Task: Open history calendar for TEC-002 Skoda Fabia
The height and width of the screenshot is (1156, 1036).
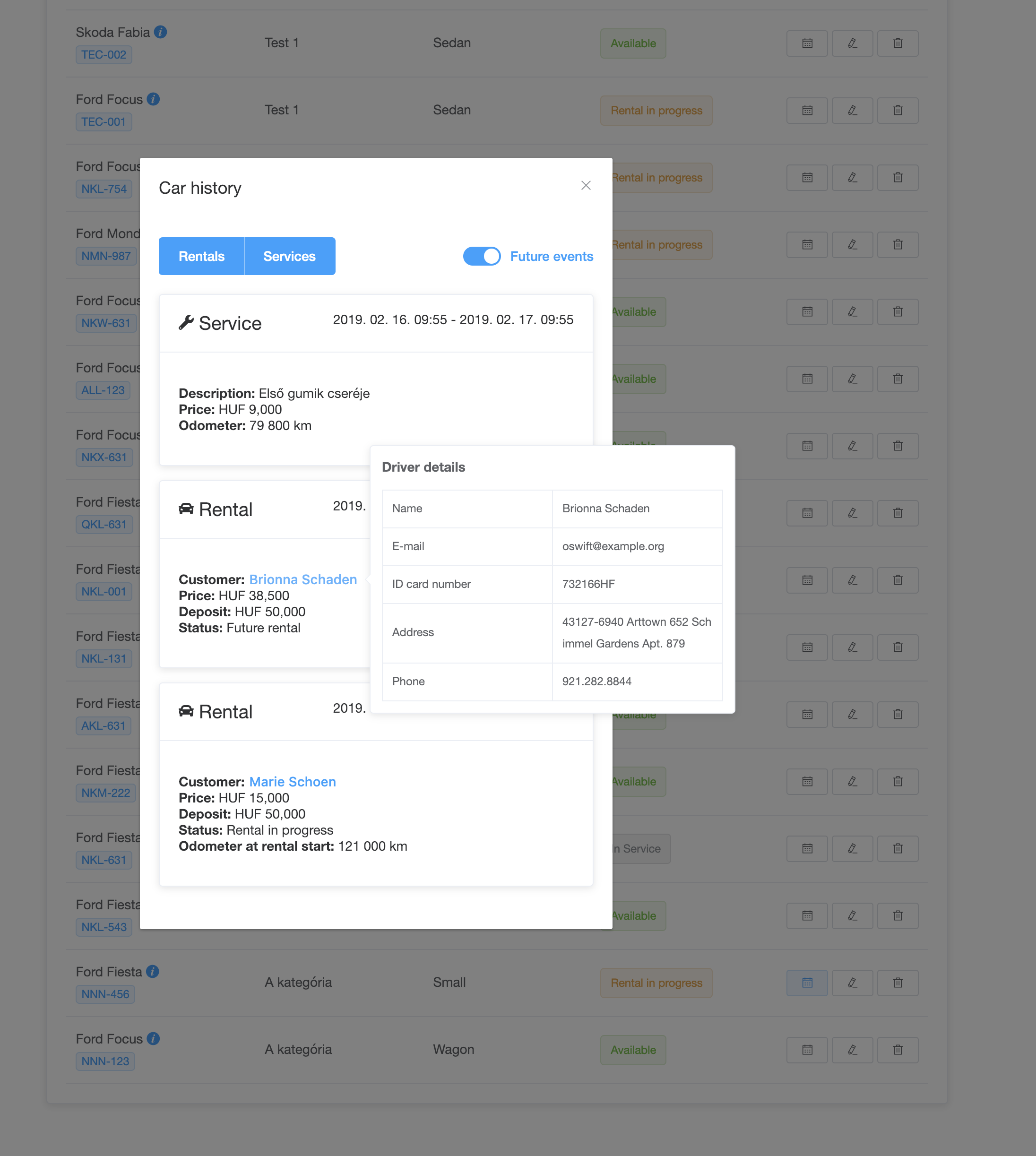Action: tap(807, 43)
